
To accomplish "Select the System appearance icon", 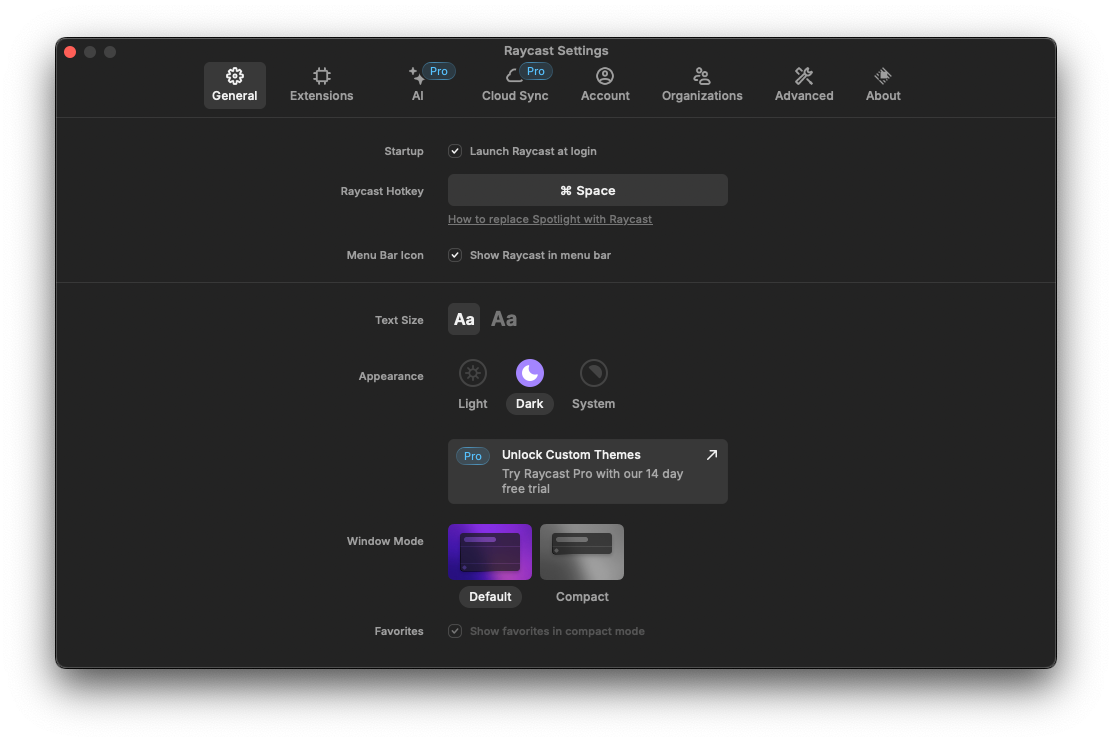I will click(594, 373).
